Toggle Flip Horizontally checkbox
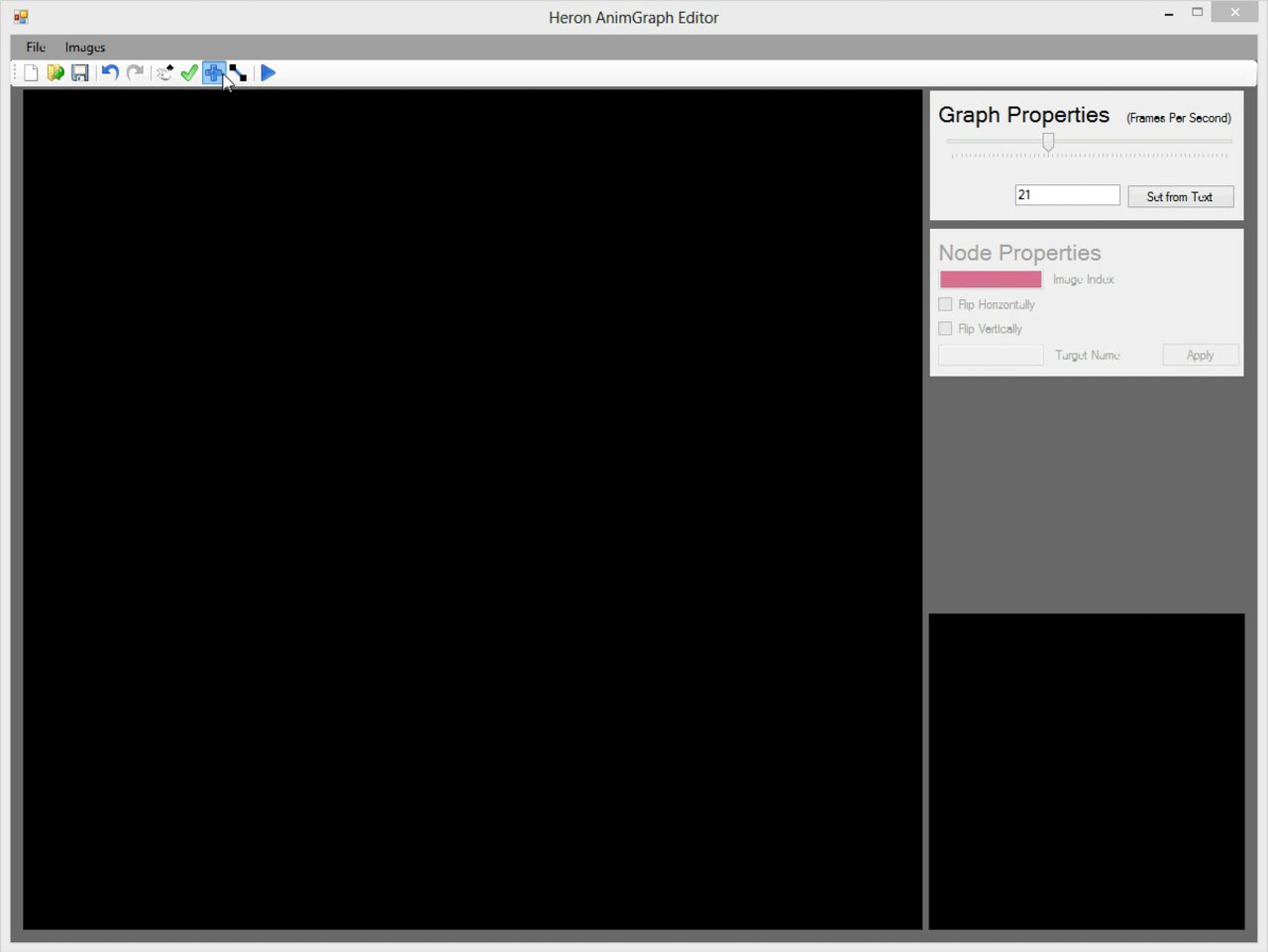 (945, 304)
